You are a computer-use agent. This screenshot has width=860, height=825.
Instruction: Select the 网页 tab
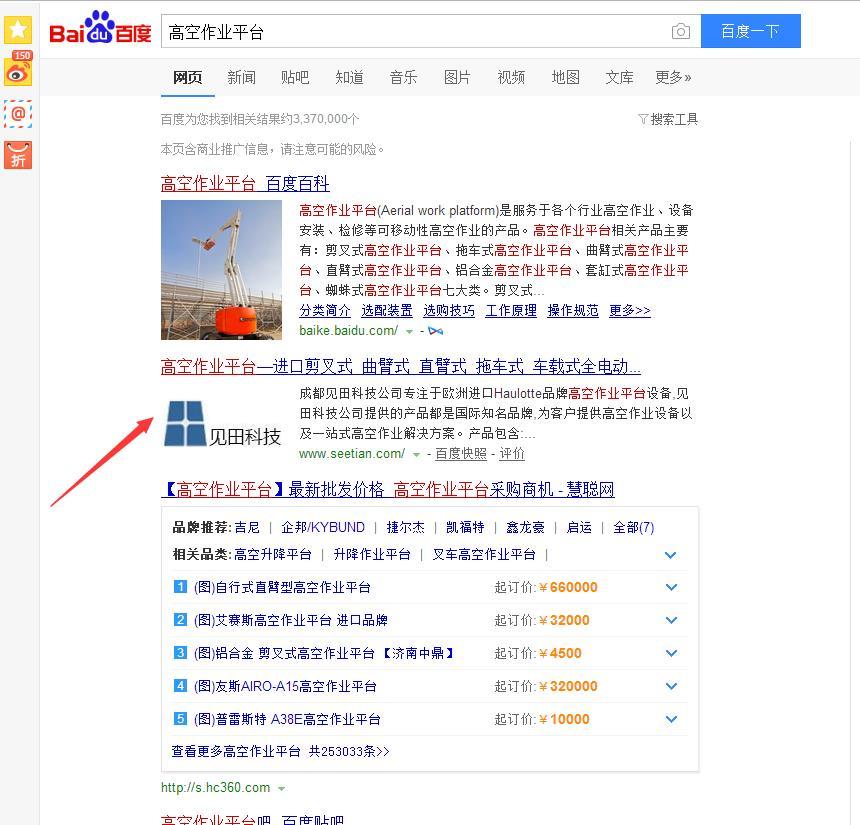(x=188, y=77)
